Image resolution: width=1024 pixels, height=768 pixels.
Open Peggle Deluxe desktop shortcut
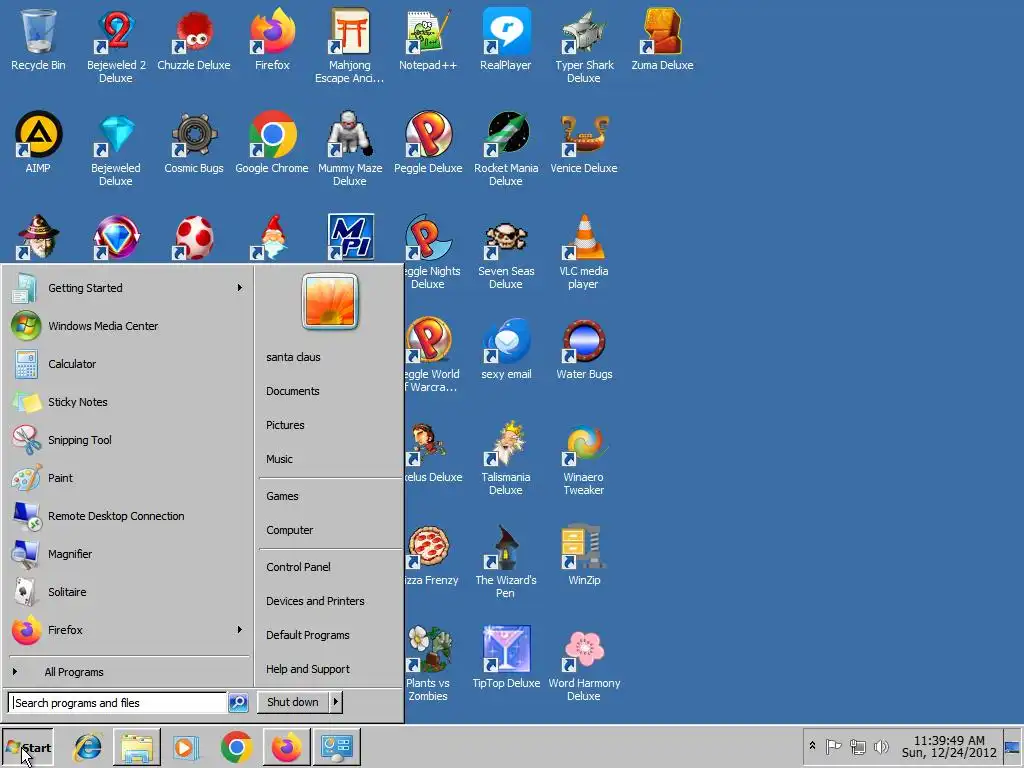tap(428, 142)
